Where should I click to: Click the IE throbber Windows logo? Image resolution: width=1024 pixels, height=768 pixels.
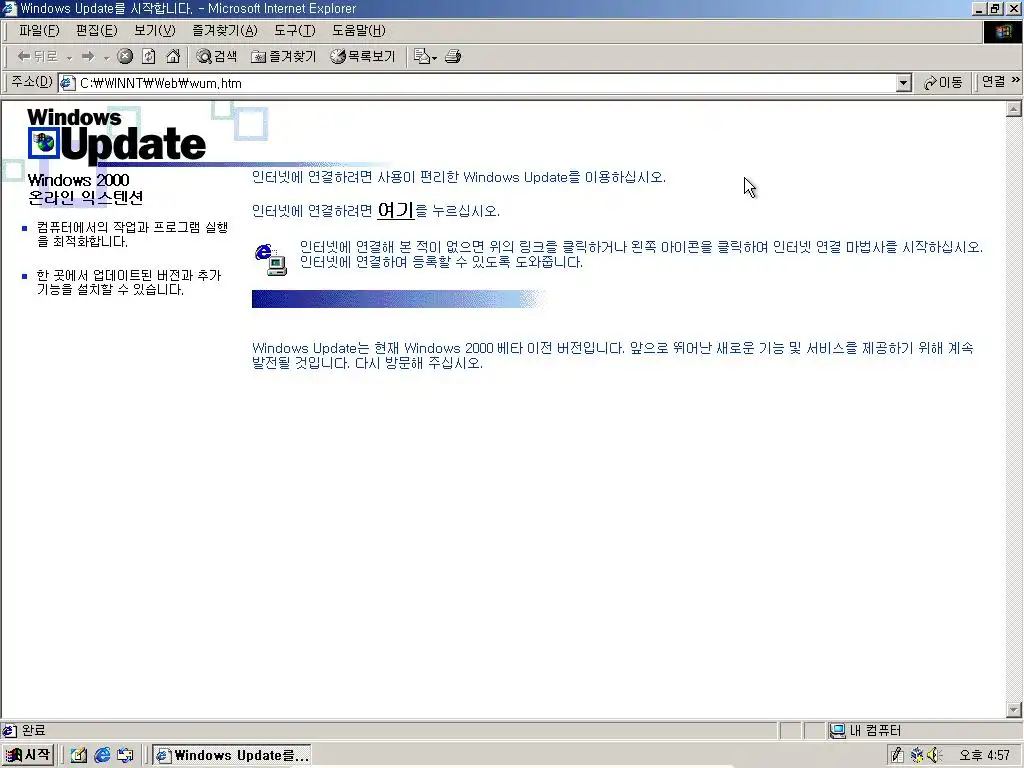pyautogui.click(x=1002, y=32)
